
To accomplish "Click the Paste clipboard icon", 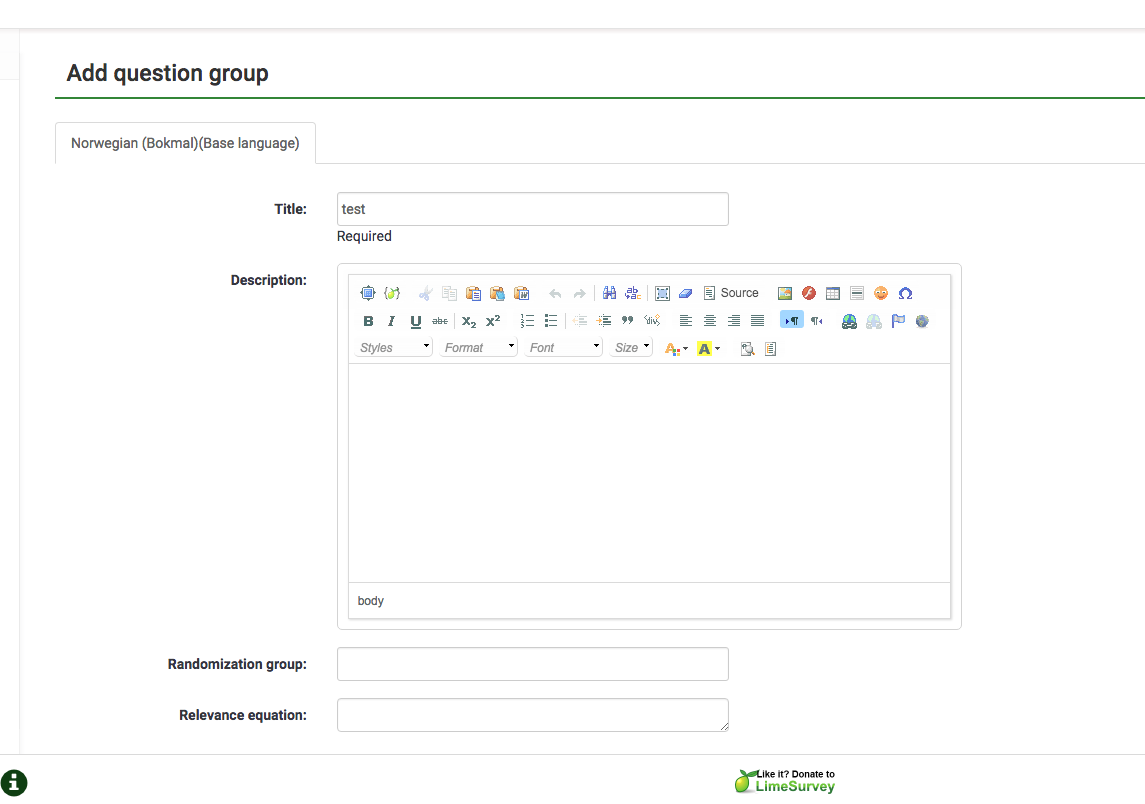I will coord(473,294).
